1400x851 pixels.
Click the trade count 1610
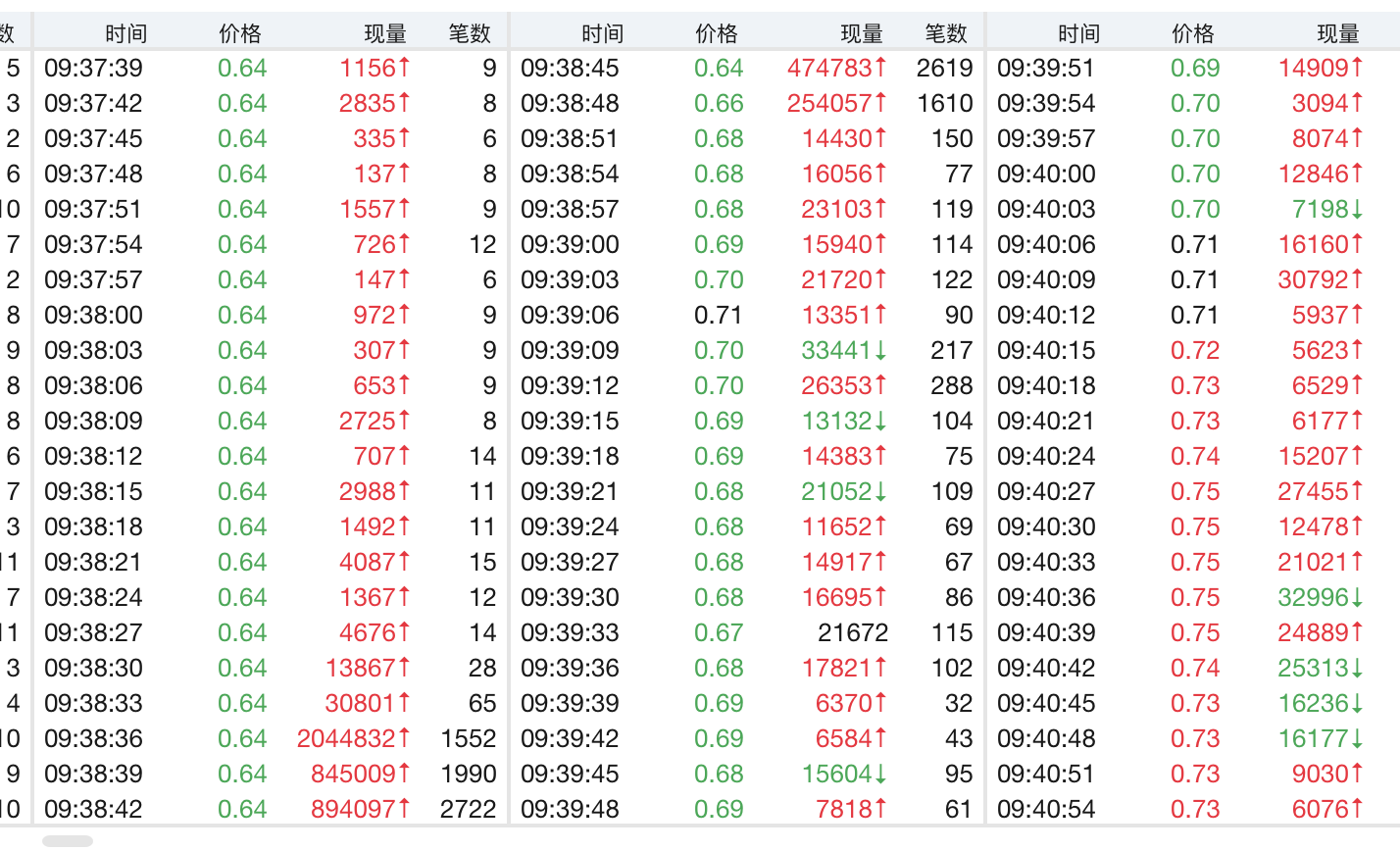[945, 103]
